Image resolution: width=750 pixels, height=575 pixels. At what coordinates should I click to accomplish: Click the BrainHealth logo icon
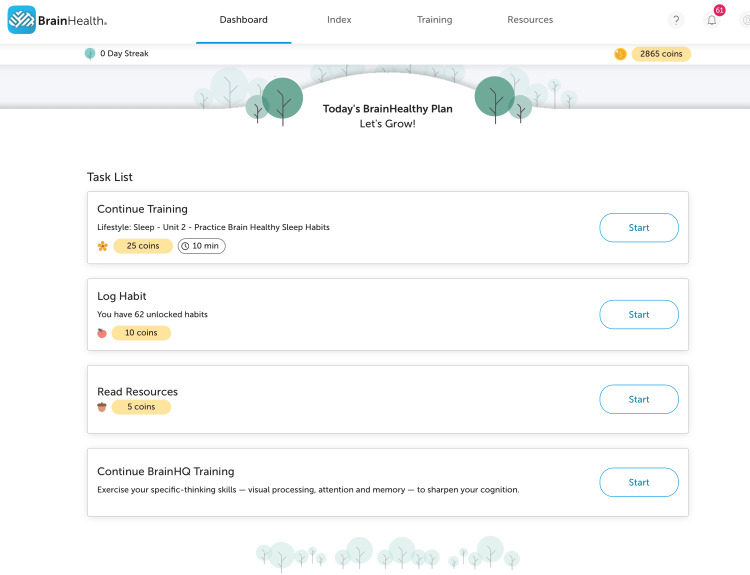point(22,20)
